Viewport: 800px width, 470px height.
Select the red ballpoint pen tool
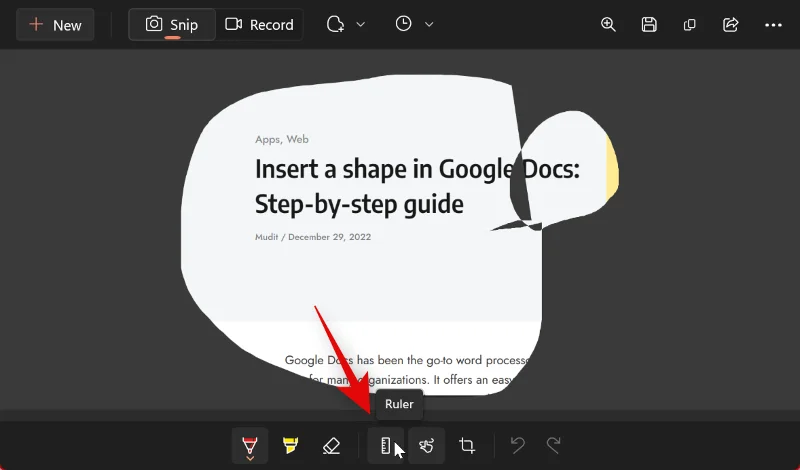click(250, 446)
